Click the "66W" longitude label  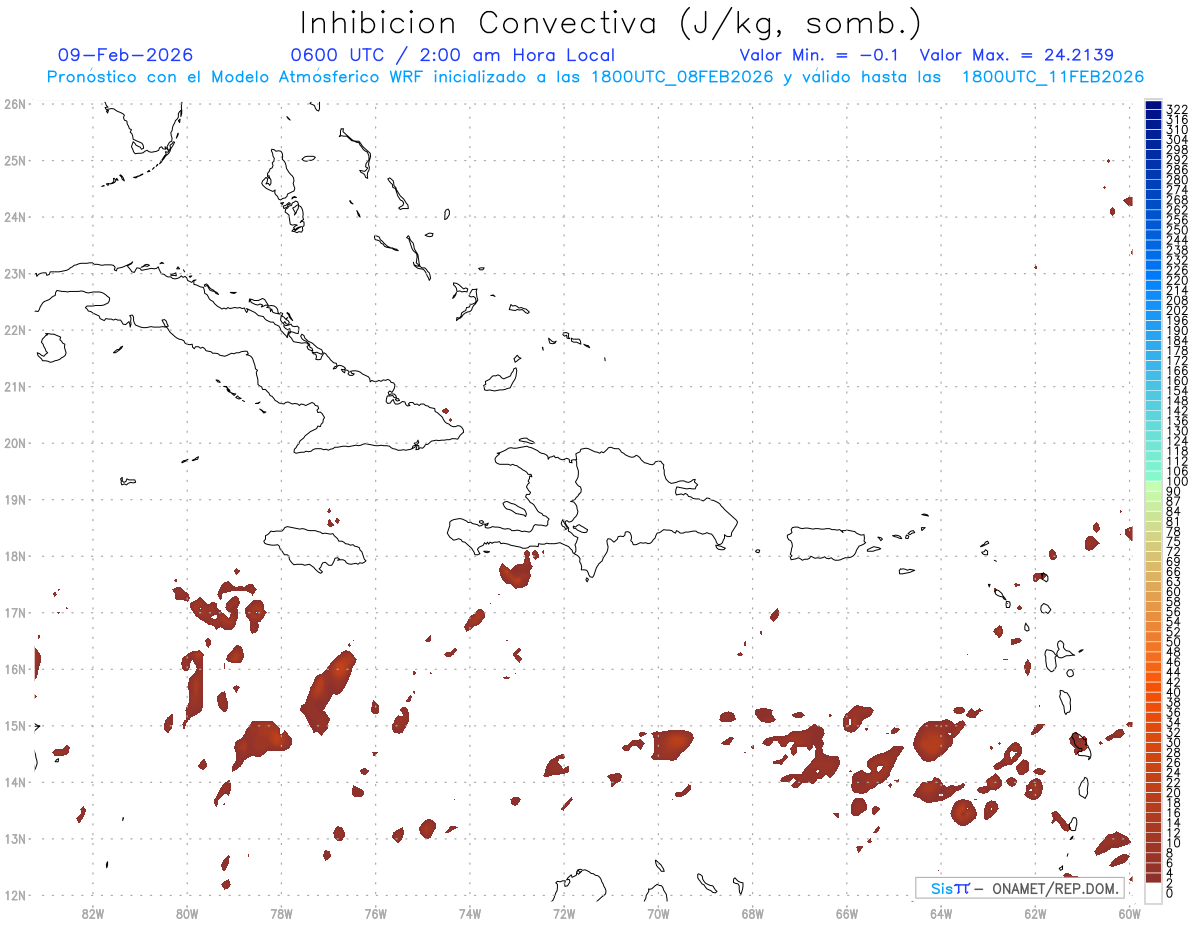tap(846, 914)
